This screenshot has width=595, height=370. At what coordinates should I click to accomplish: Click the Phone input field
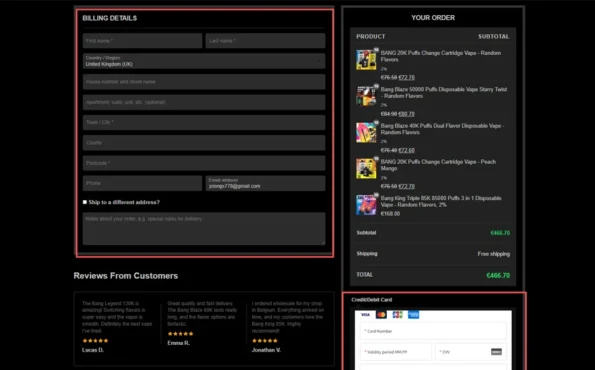pyautogui.click(x=142, y=183)
